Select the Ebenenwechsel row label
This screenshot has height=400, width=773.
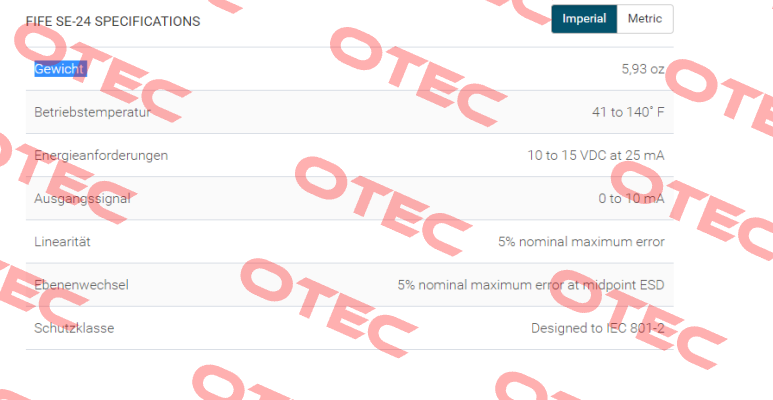click(81, 285)
